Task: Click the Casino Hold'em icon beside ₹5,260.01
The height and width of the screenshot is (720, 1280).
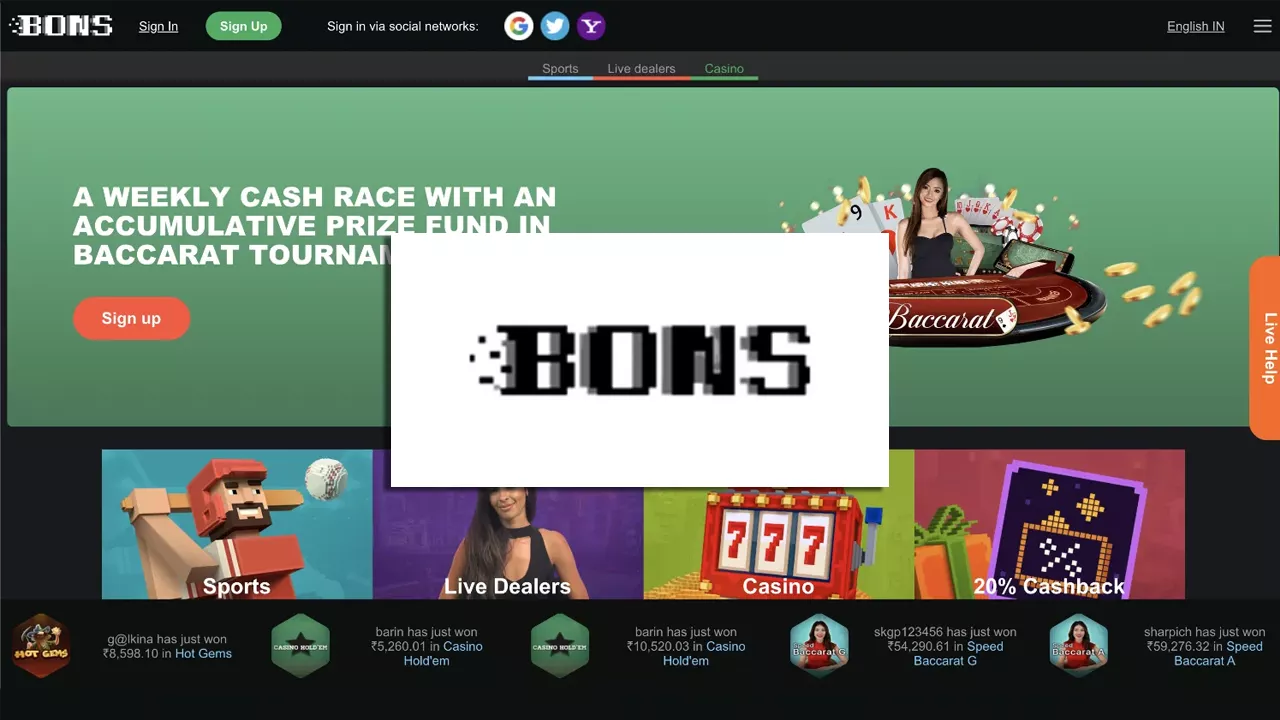Action: [301, 646]
